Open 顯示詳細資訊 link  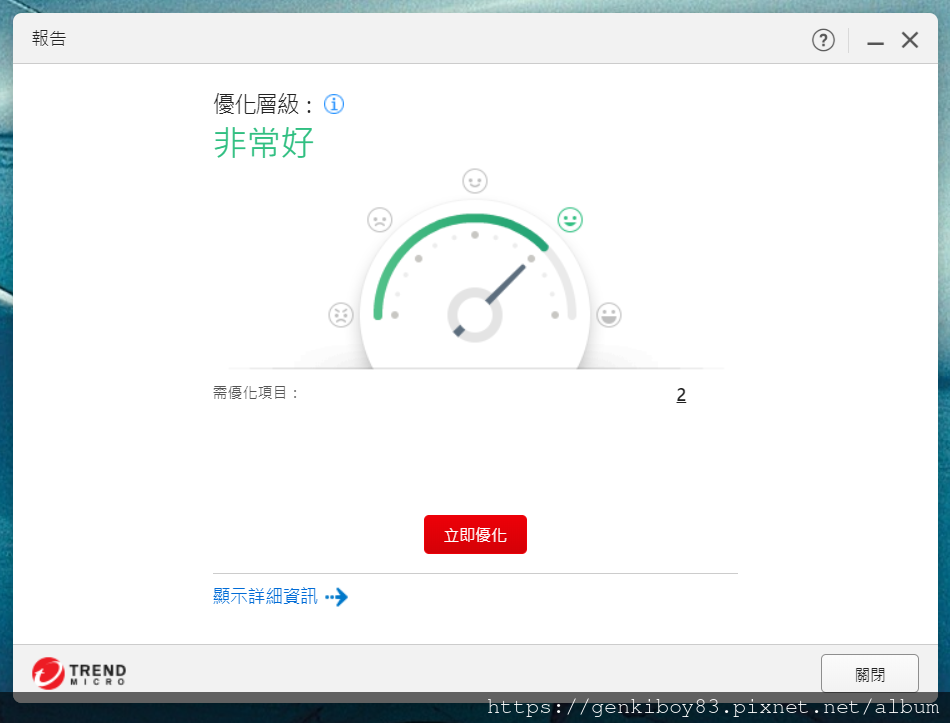(x=265, y=596)
